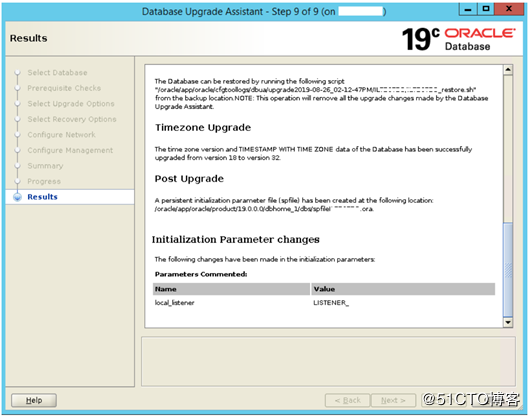Click the Progress step bullet icon
The width and height of the screenshot is (530, 416).
18,181
